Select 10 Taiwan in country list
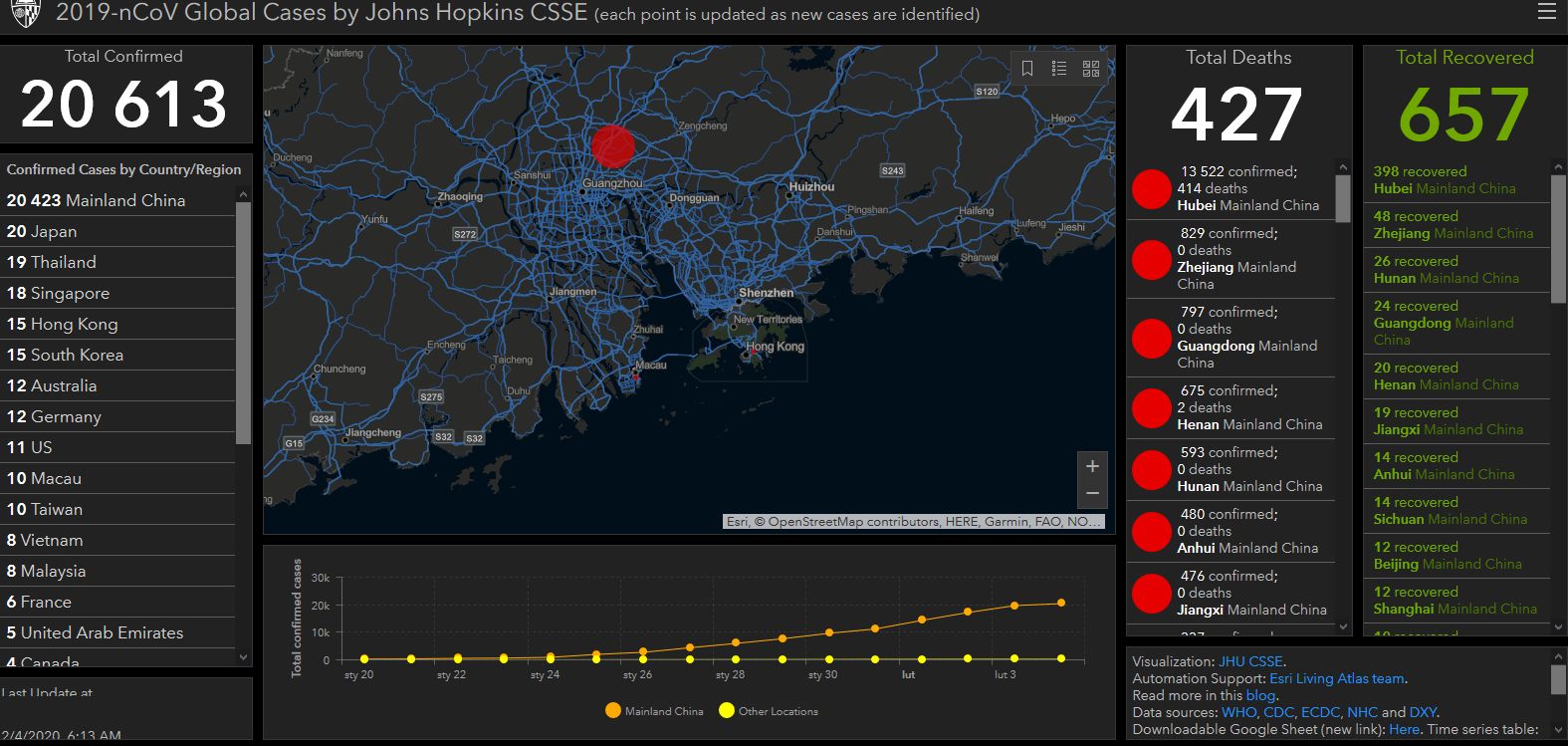 point(117,509)
